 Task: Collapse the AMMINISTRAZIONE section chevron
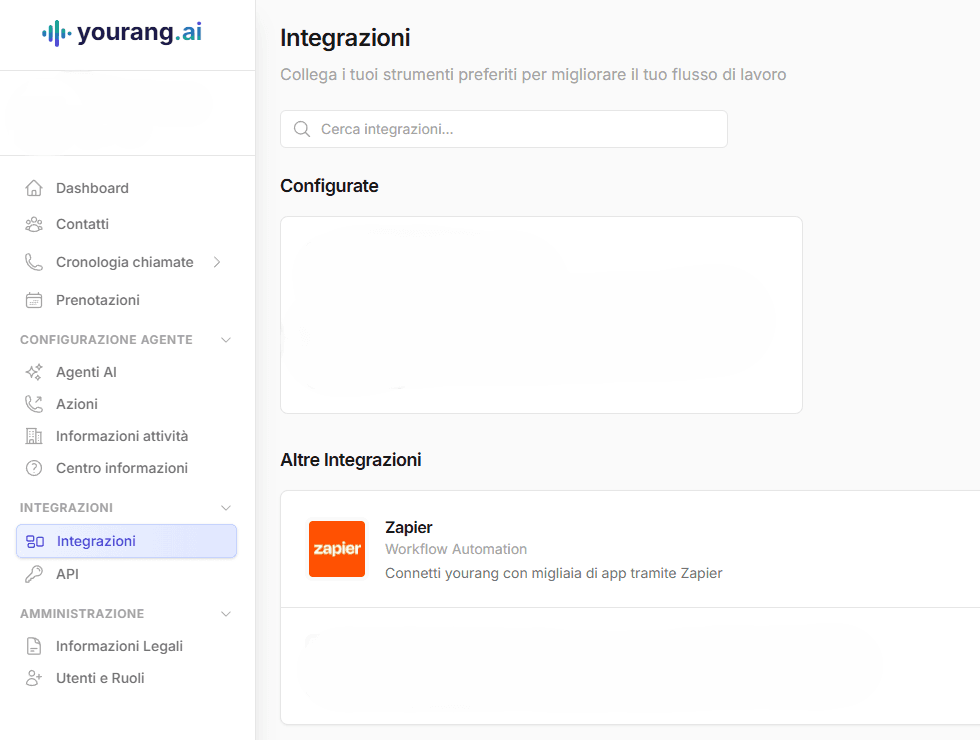tap(226, 614)
